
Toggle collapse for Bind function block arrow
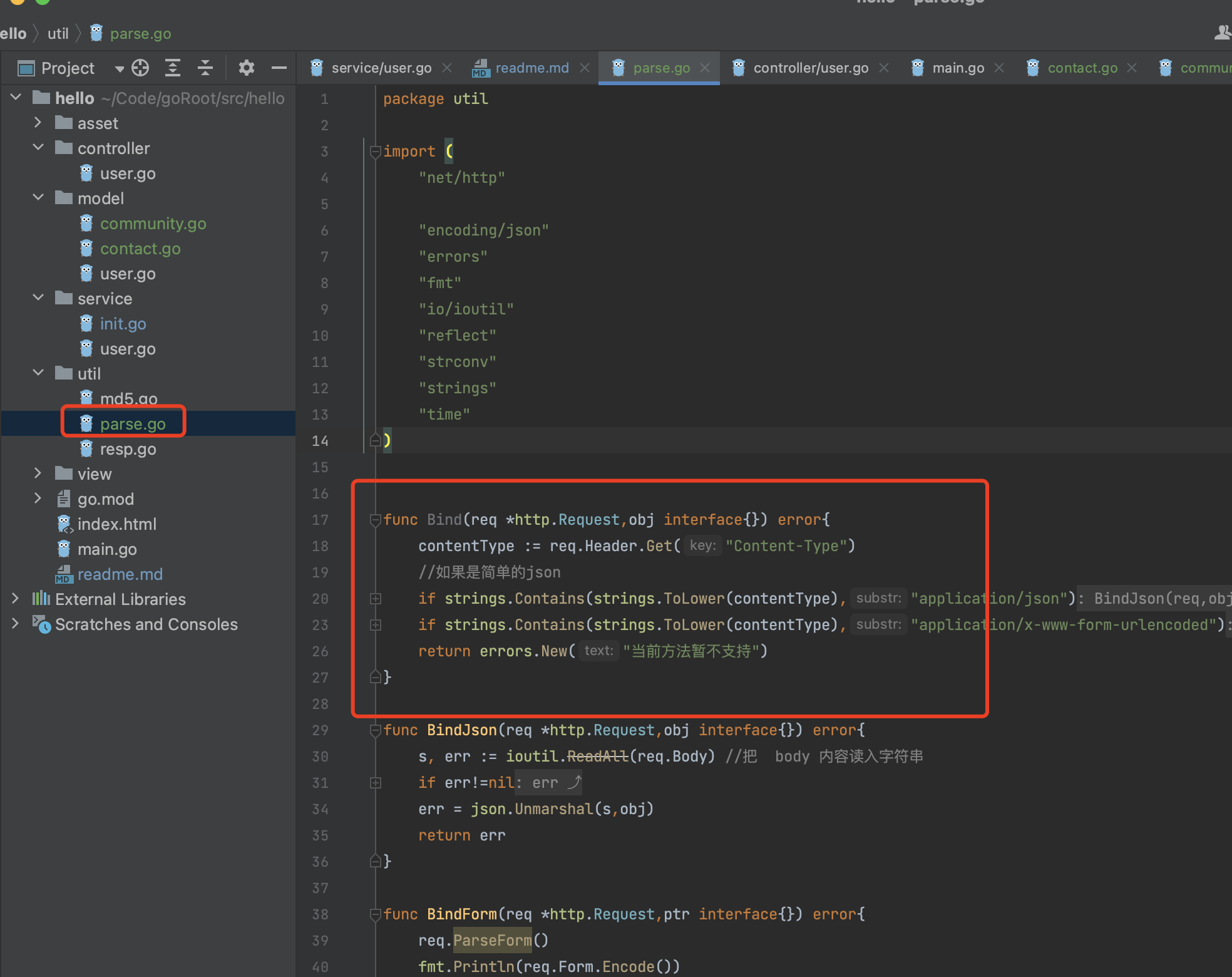[371, 519]
